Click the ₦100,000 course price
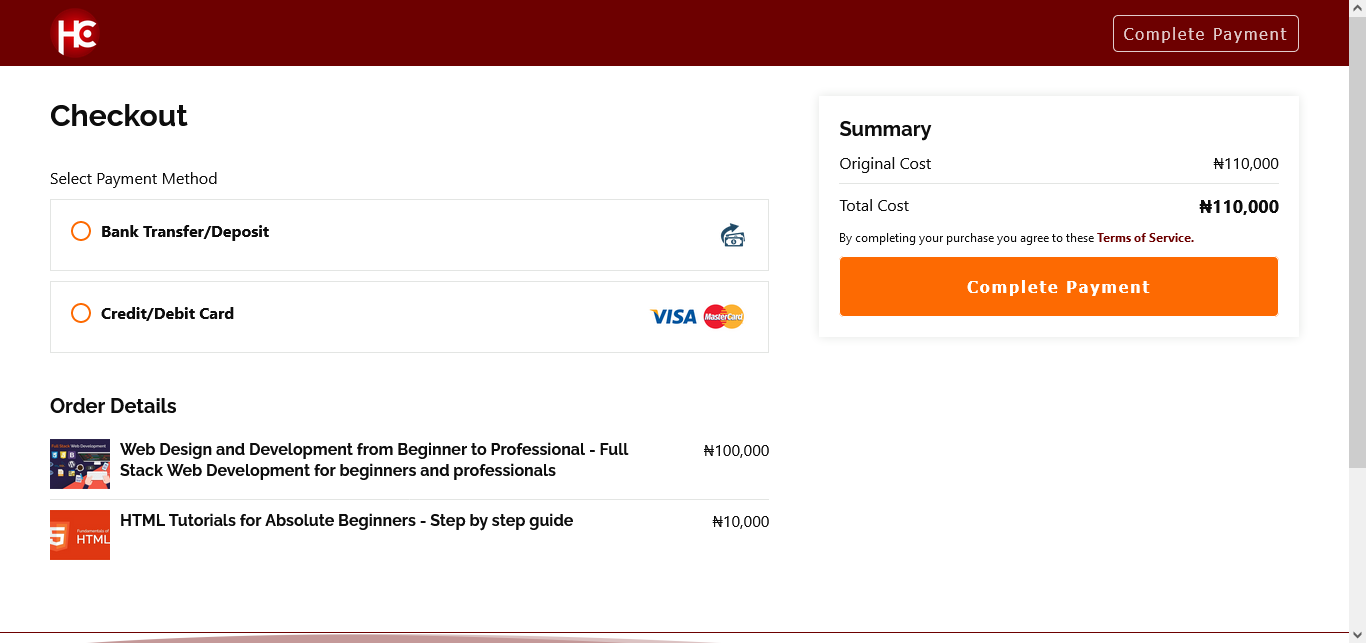The height and width of the screenshot is (643, 1366). pyautogui.click(x=736, y=451)
